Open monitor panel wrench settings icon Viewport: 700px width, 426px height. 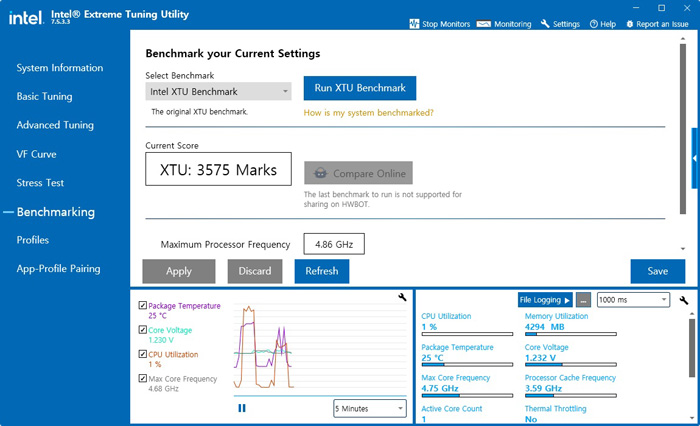tap(684, 299)
